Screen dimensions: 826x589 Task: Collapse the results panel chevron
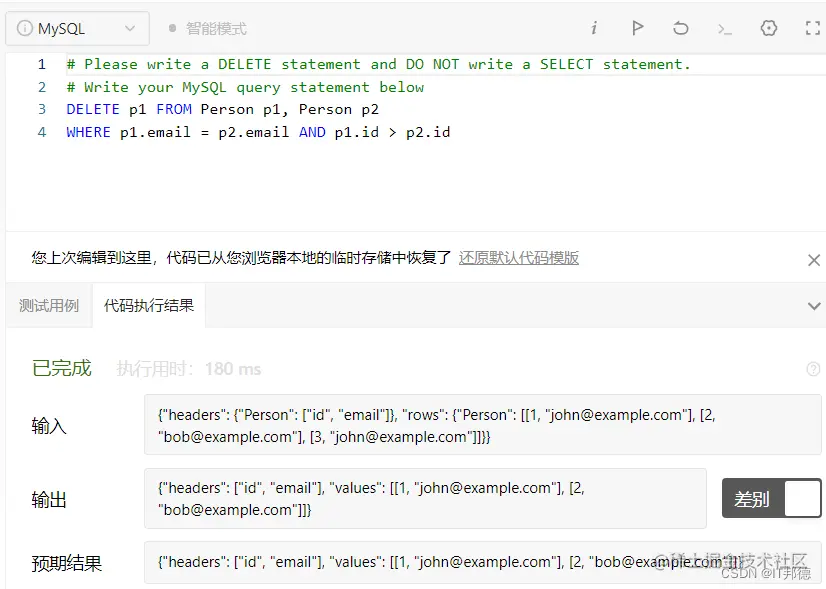pyautogui.click(x=814, y=306)
